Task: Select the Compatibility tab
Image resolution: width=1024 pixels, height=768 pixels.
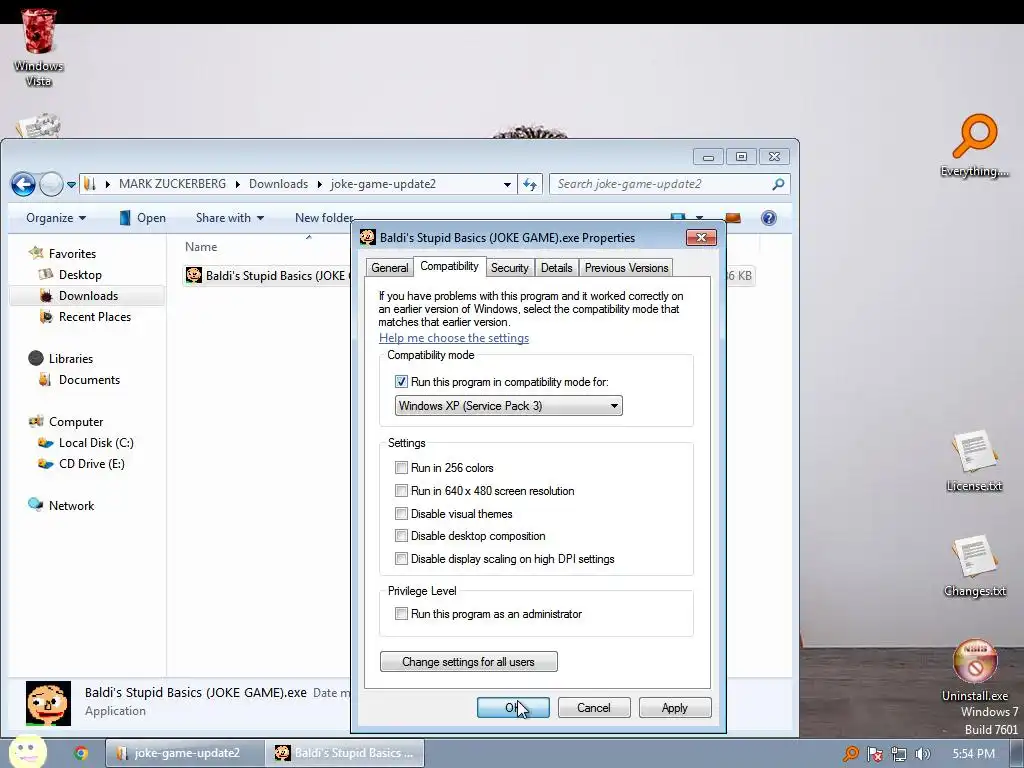Action: click(x=449, y=266)
